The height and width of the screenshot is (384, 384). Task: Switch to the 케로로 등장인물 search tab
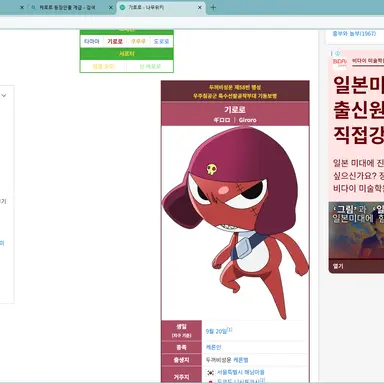point(67,7)
